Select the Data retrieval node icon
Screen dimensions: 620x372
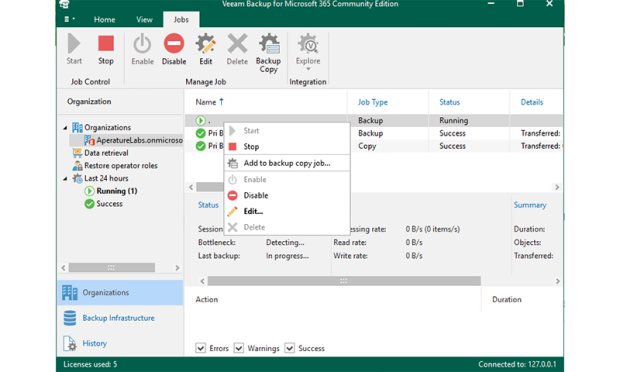tap(77, 153)
